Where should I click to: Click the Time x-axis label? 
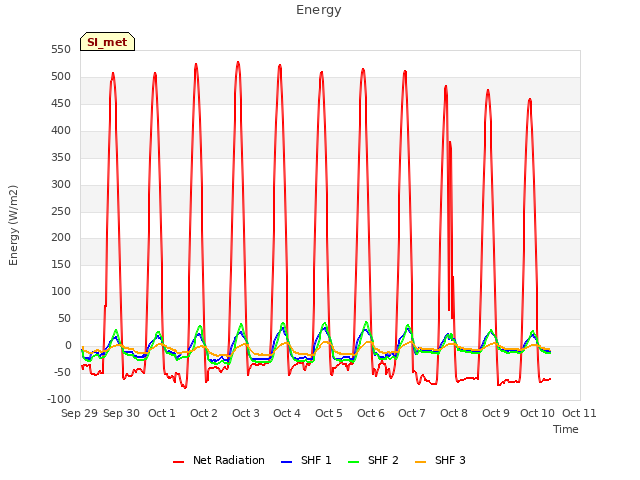click(x=566, y=429)
